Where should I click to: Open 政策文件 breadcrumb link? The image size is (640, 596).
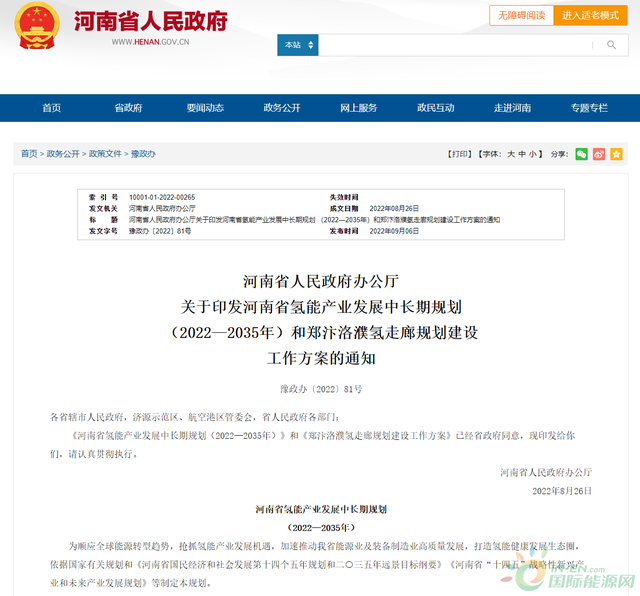point(105,154)
